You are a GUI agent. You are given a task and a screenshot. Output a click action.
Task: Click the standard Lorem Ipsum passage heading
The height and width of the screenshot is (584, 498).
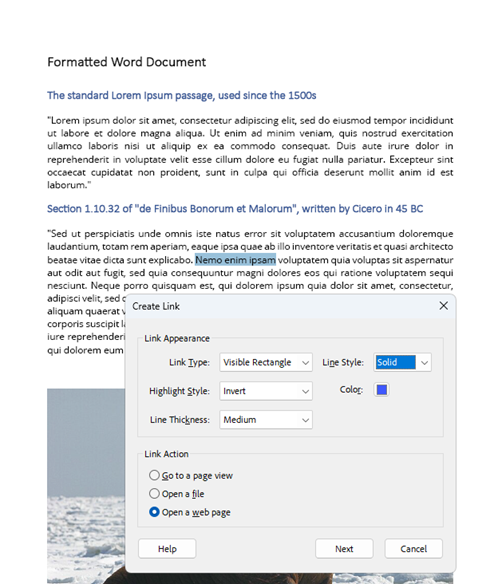click(181, 96)
